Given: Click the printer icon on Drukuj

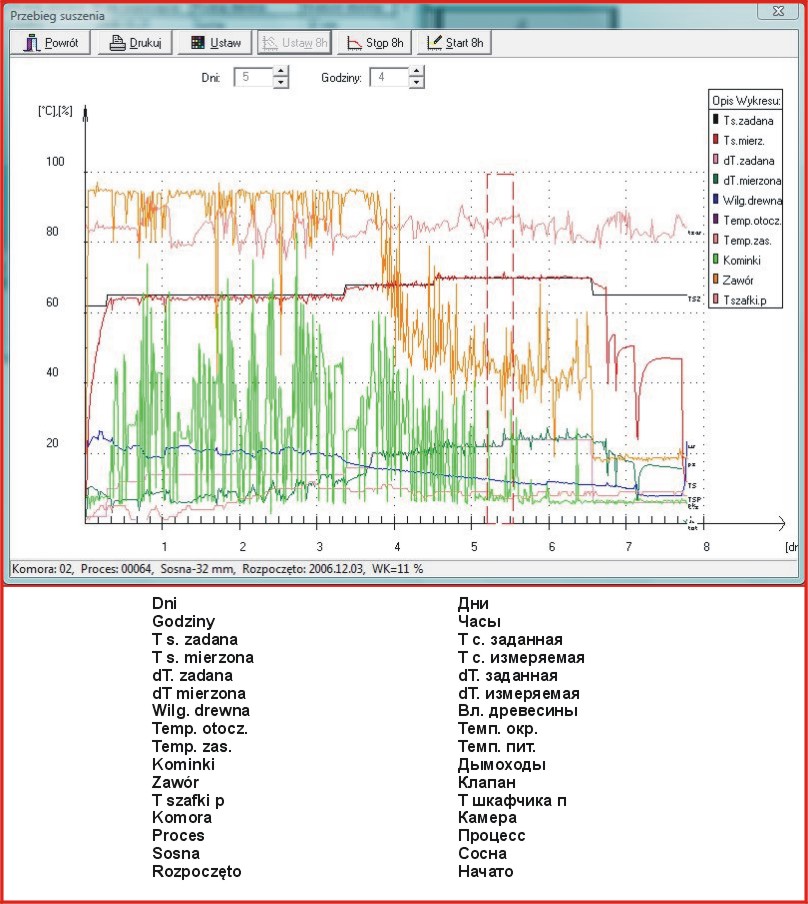Looking at the screenshot, I should pos(118,43).
